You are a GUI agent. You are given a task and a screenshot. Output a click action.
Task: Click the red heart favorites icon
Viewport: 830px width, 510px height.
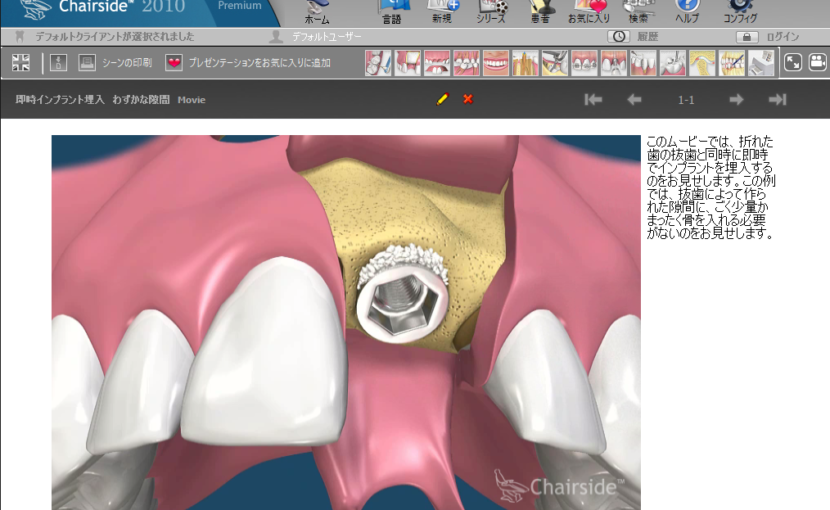coord(174,62)
